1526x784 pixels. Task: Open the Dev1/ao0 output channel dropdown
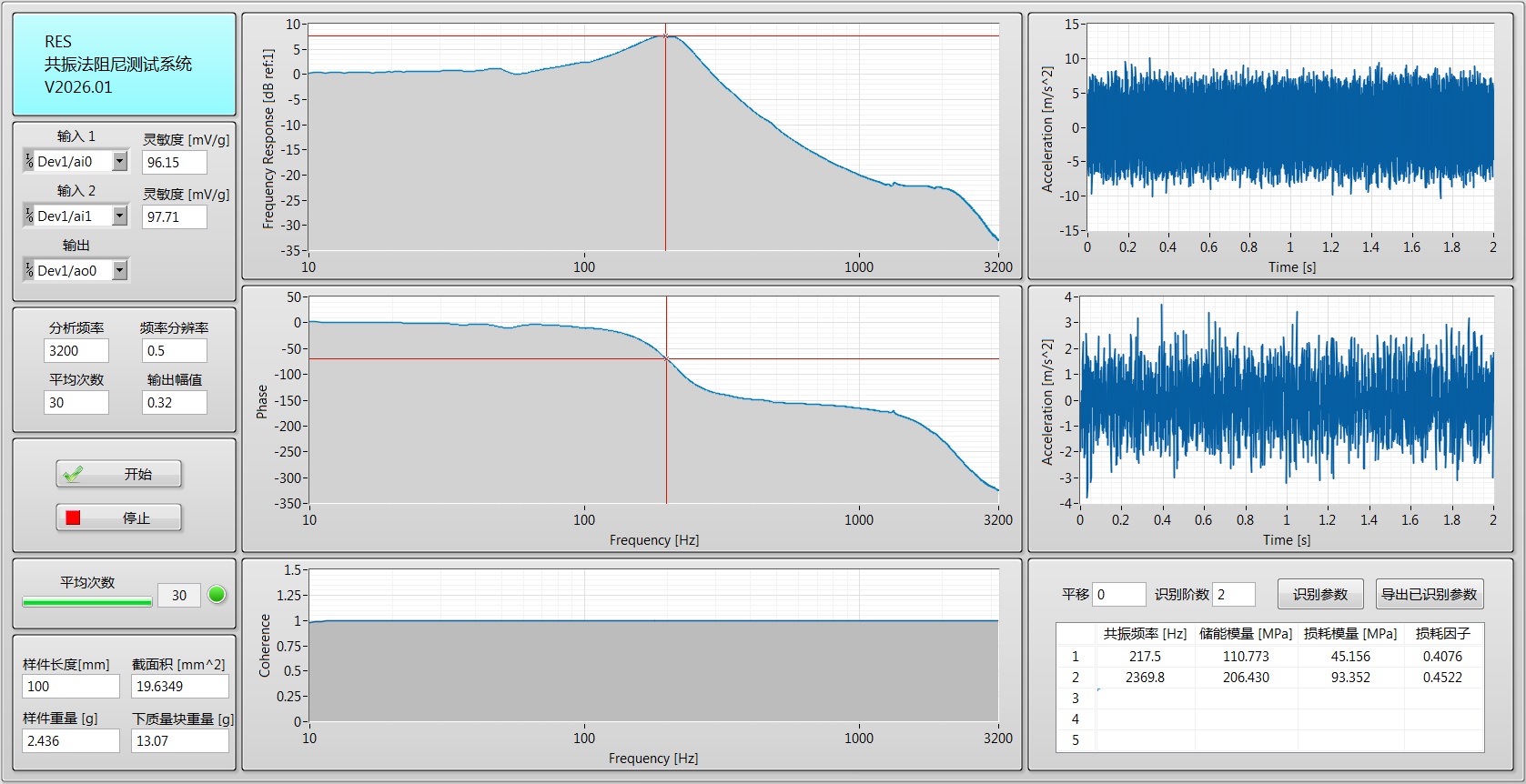tap(119, 271)
